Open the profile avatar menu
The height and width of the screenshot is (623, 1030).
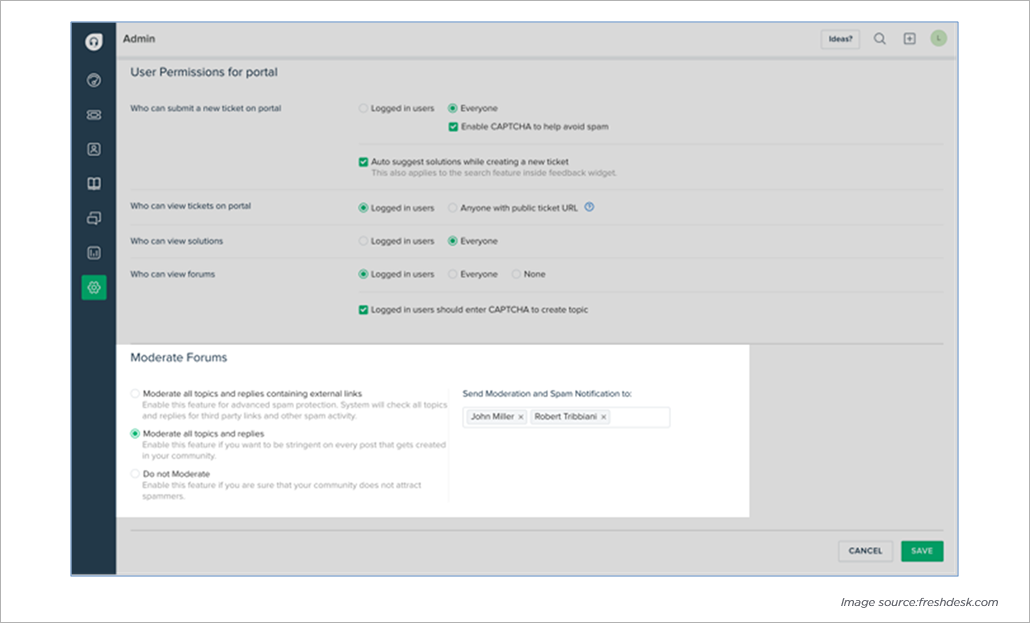(x=938, y=39)
